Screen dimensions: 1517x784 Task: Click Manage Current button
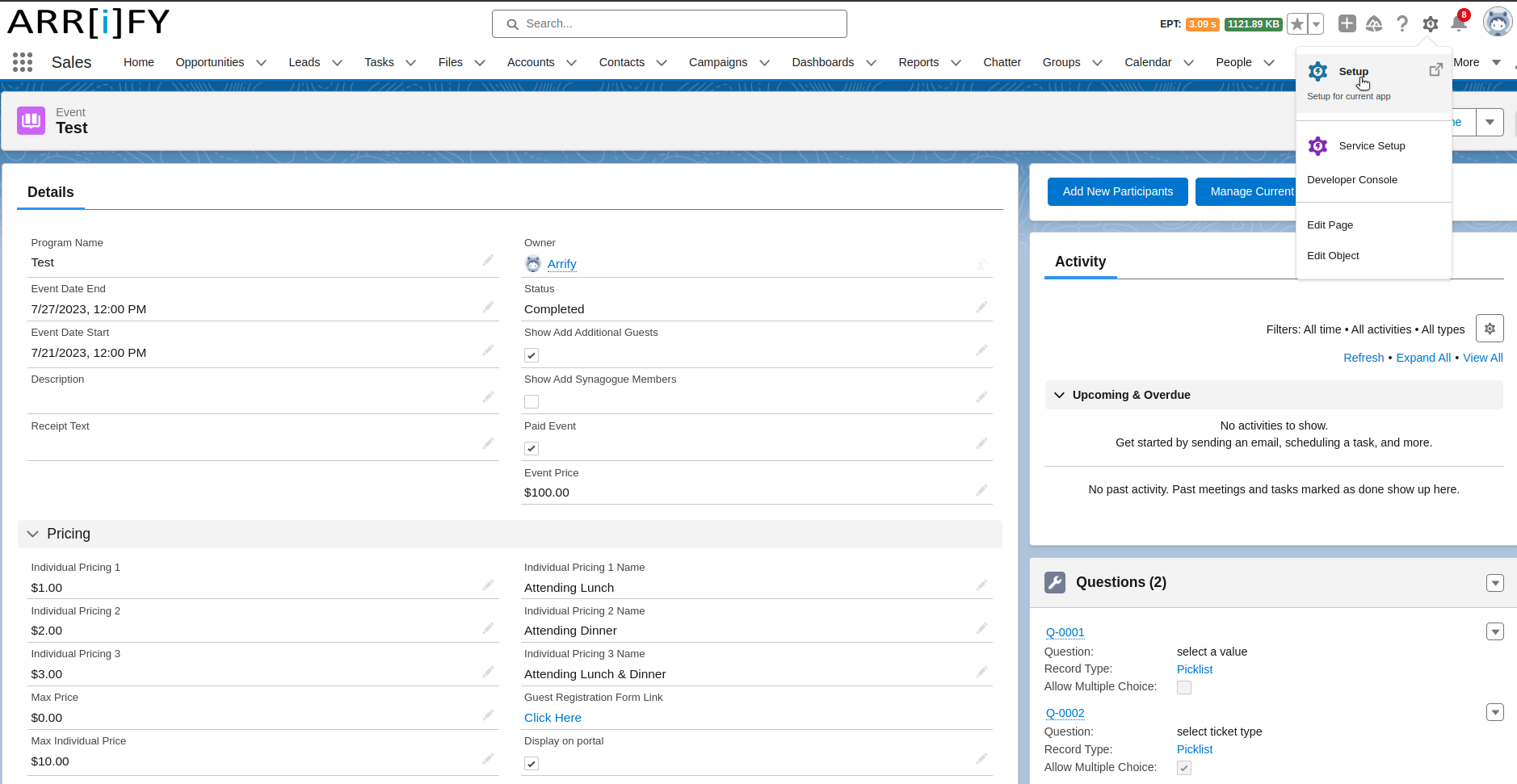[x=1246, y=191]
